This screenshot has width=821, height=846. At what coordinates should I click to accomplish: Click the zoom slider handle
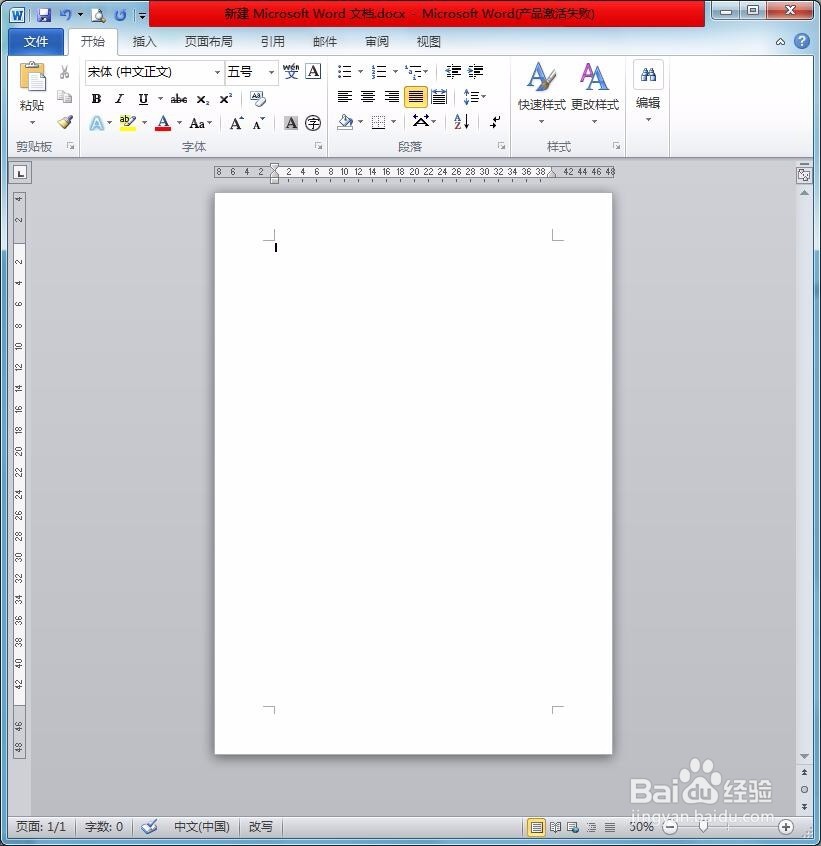click(703, 826)
